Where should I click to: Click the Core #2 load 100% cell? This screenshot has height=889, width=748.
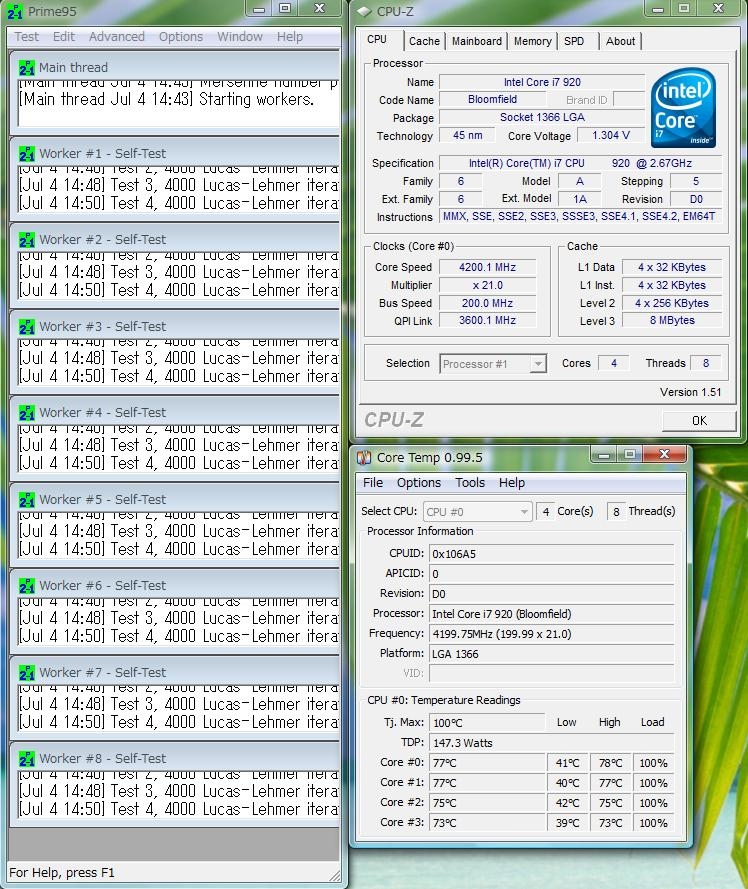pyautogui.click(x=654, y=803)
